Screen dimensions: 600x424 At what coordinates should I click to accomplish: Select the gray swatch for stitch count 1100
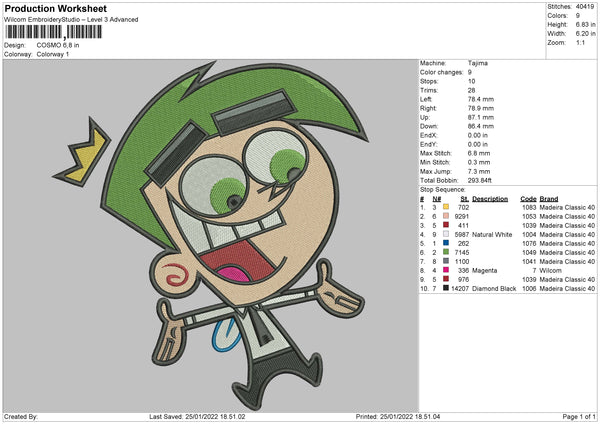pyautogui.click(x=446, y=261)
